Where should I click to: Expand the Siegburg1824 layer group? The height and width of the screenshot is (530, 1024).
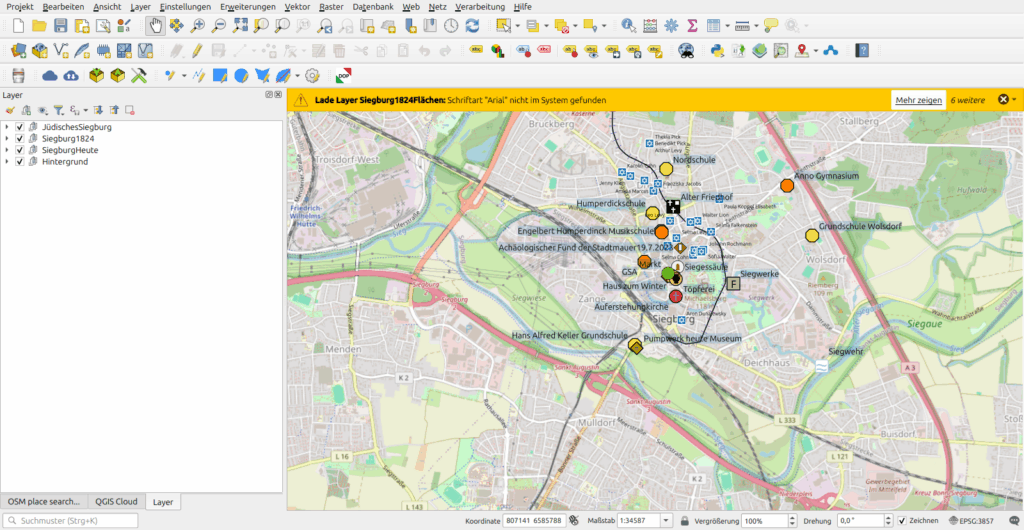pyautogui.click(x=7, y=139)
